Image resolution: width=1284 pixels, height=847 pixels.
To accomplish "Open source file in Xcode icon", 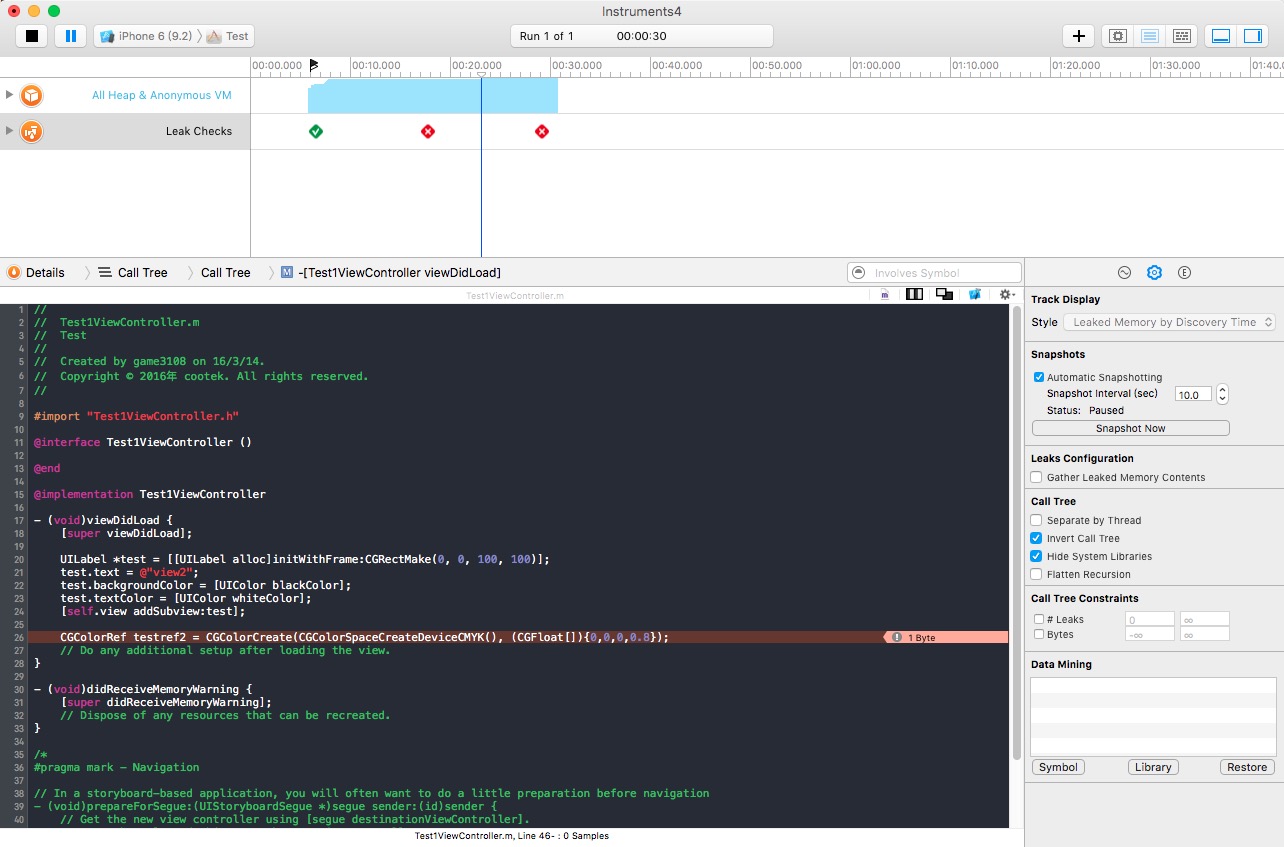I will coord(974,294).
